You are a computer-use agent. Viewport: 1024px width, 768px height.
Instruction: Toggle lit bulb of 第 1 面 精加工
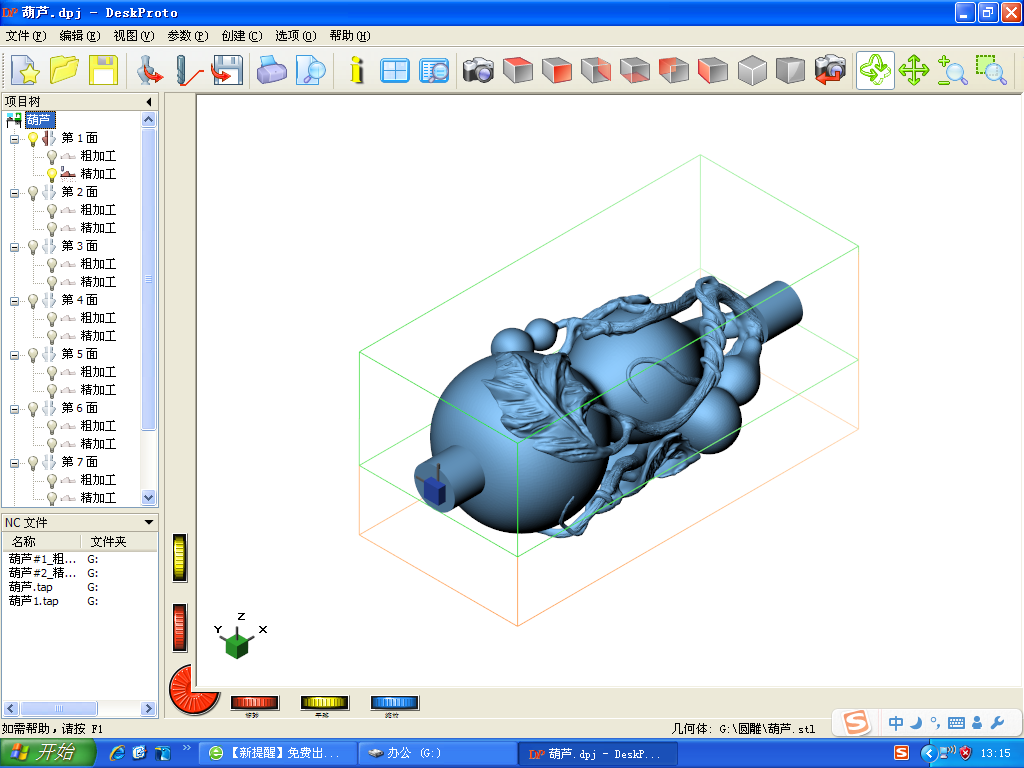point(52,174)
